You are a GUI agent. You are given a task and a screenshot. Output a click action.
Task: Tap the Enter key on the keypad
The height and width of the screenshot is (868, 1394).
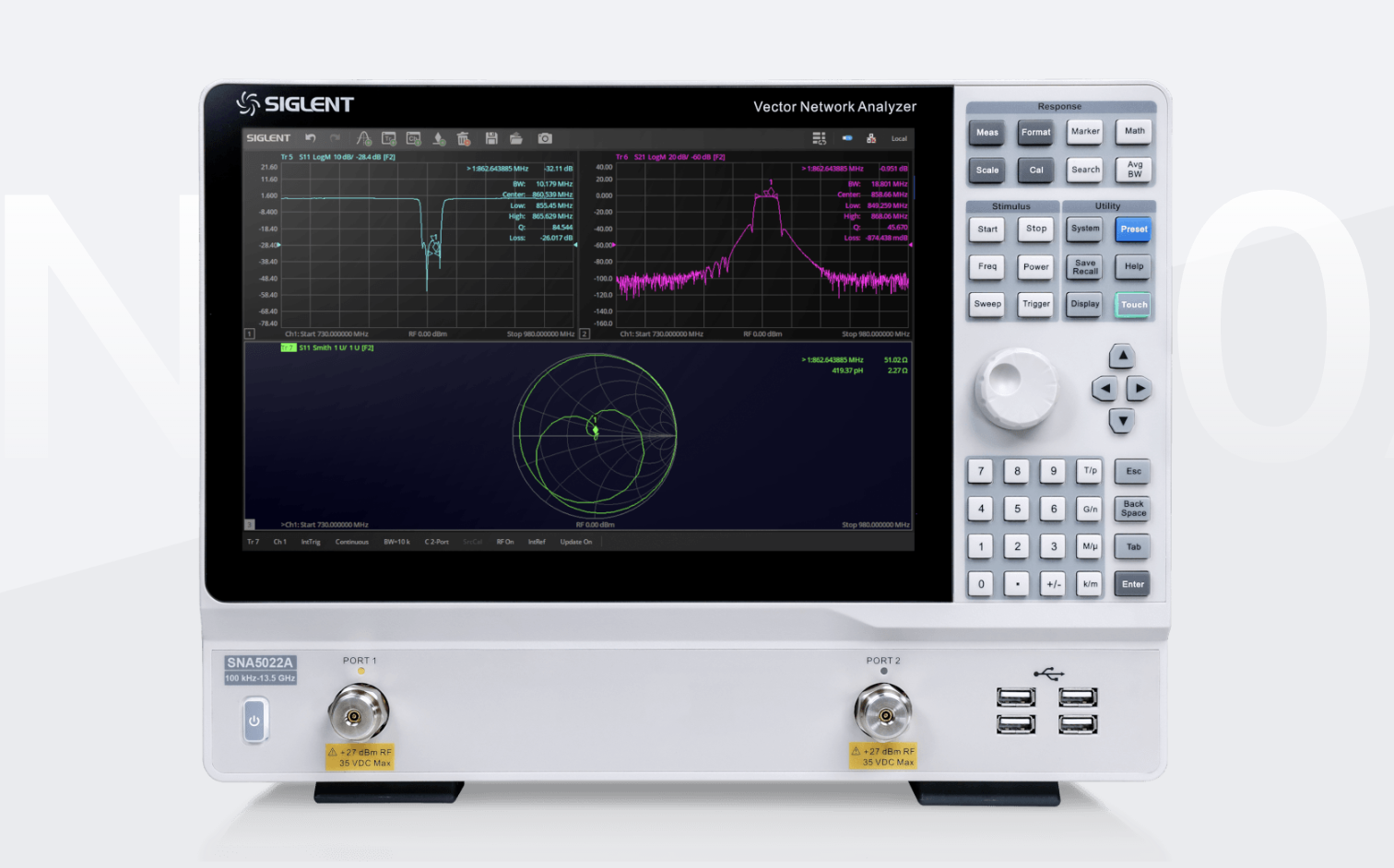(1133, 584)
